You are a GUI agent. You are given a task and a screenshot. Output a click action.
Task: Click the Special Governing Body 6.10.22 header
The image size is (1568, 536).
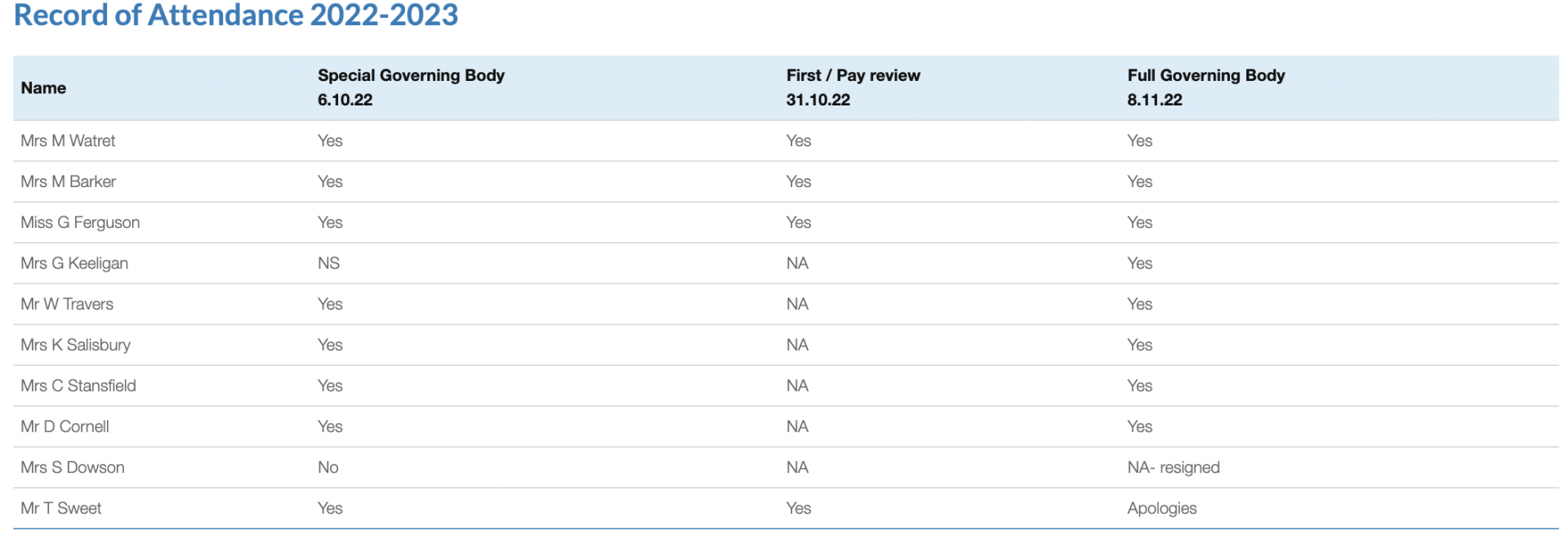(x=411, y=87)
